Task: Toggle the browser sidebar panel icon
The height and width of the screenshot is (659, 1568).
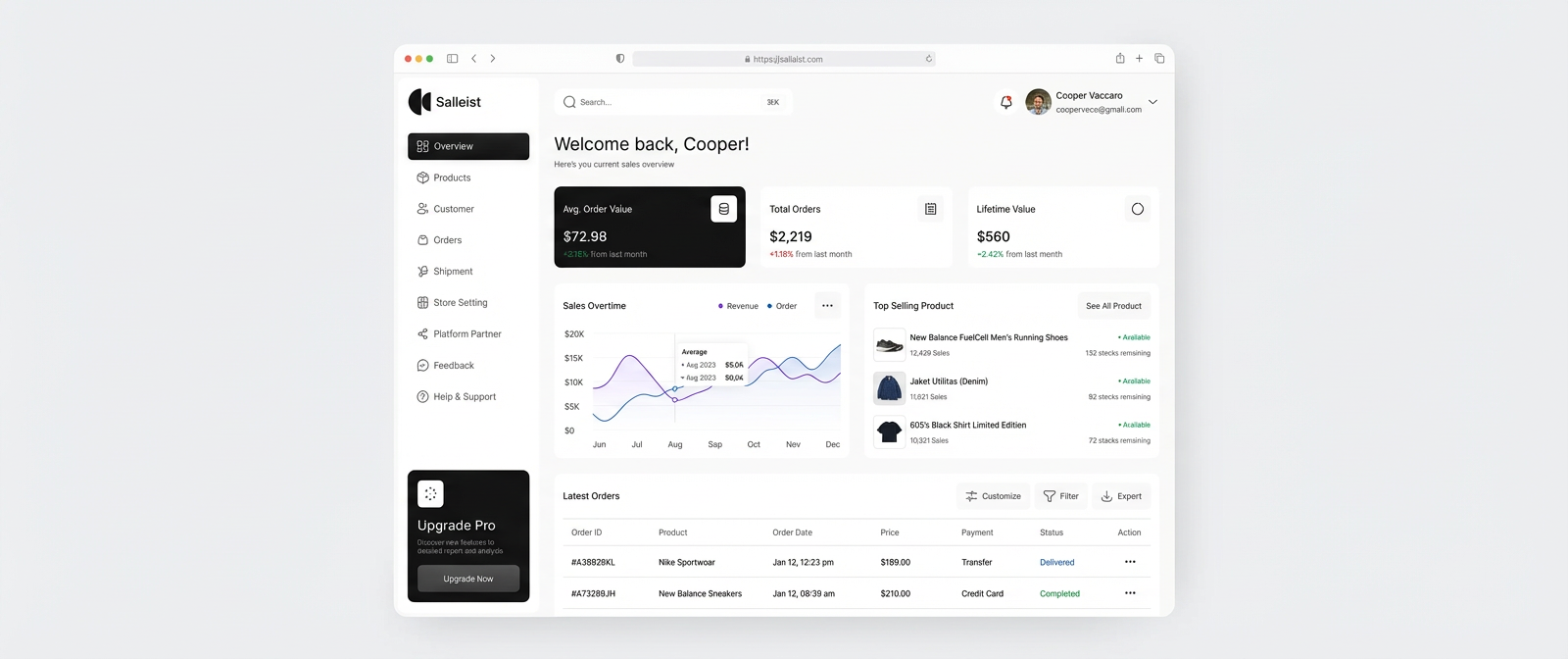Action: point(452,59)
